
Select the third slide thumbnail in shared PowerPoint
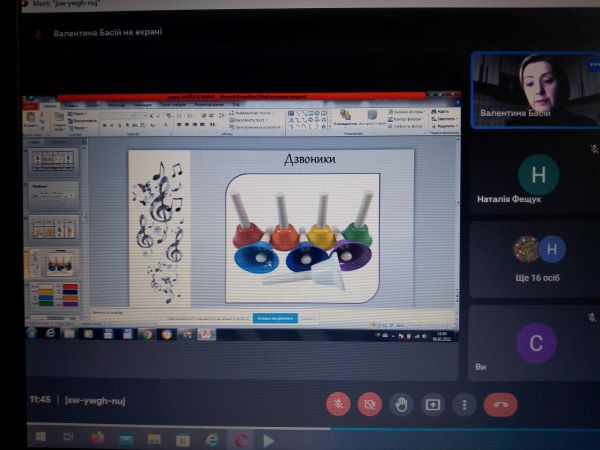pos(54,228)
